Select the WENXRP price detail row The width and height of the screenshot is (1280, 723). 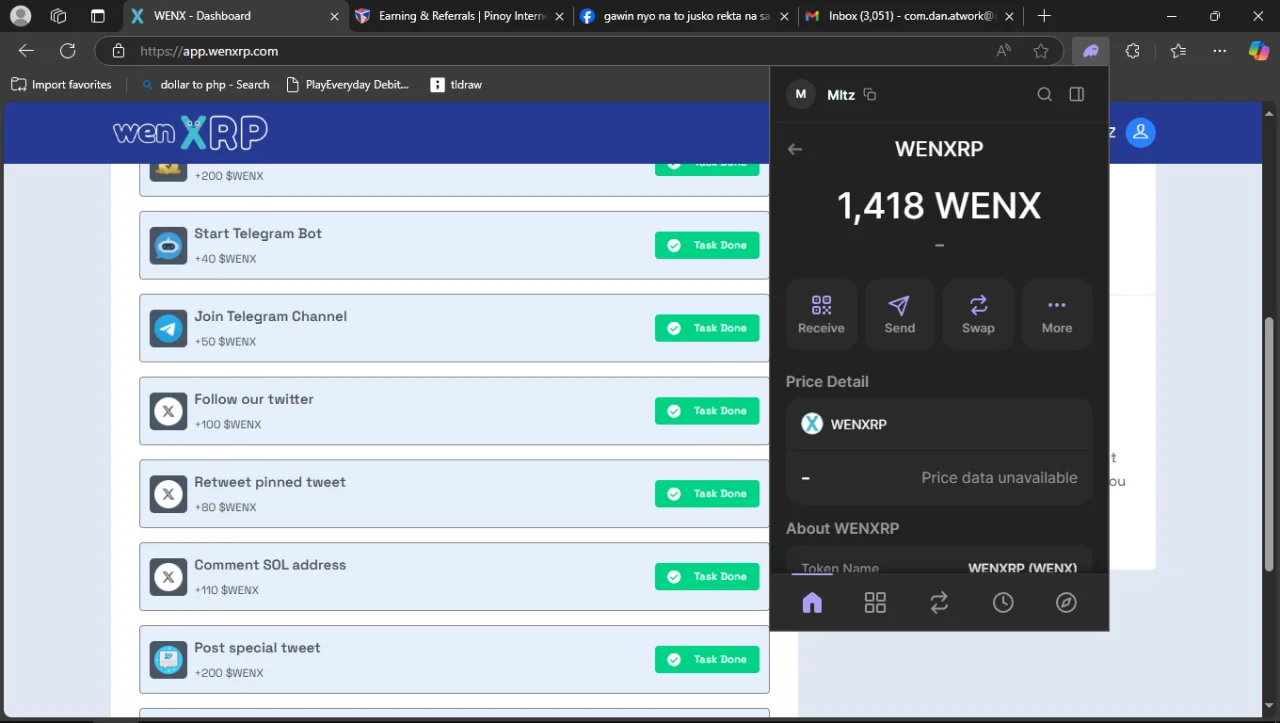pyautogui.click(x=939, y=424)
